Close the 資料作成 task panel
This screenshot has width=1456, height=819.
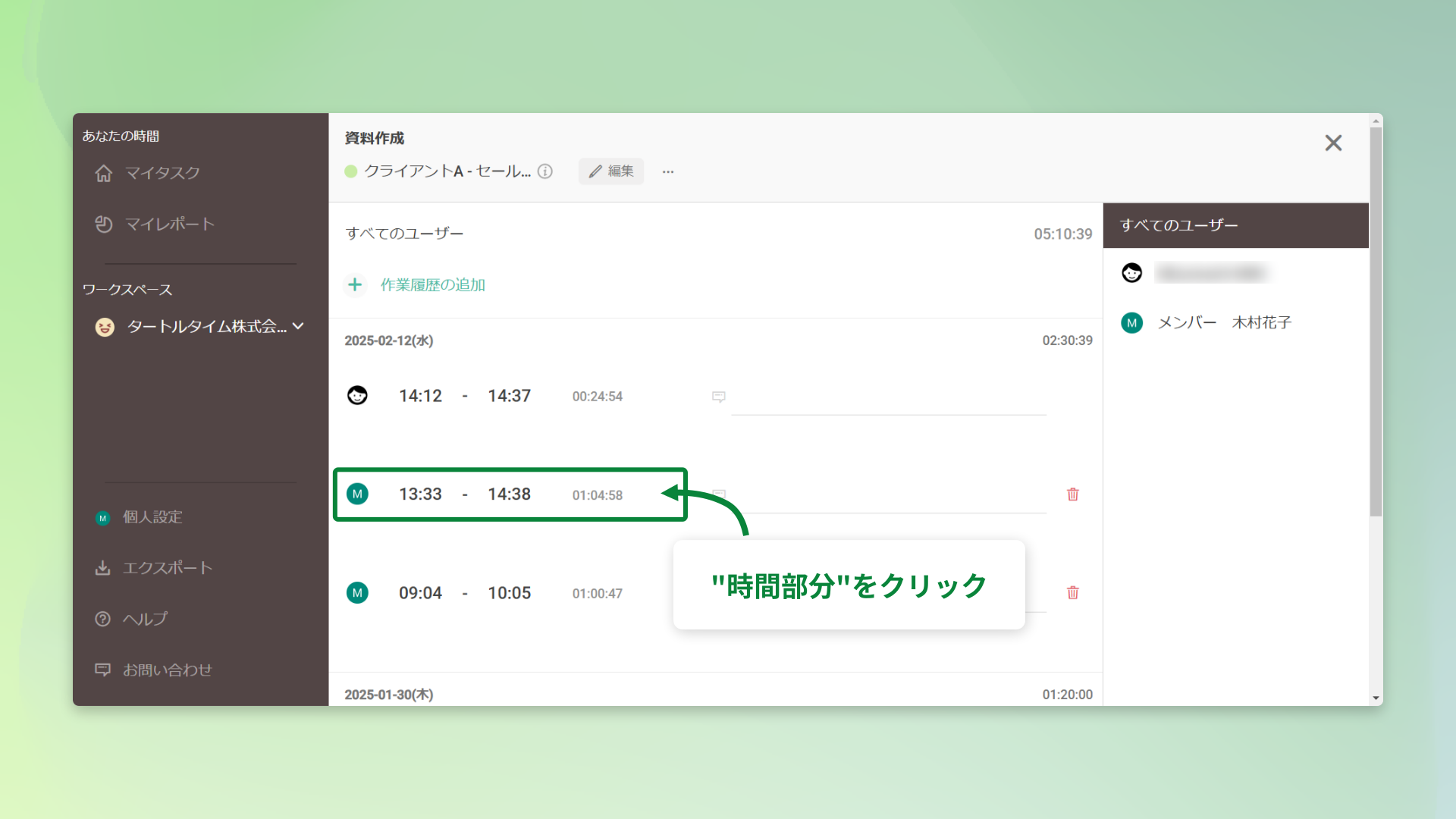click(1333, 143)
